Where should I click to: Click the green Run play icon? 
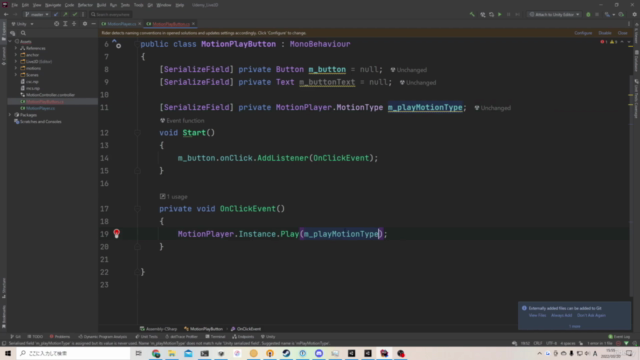point(500,14)
